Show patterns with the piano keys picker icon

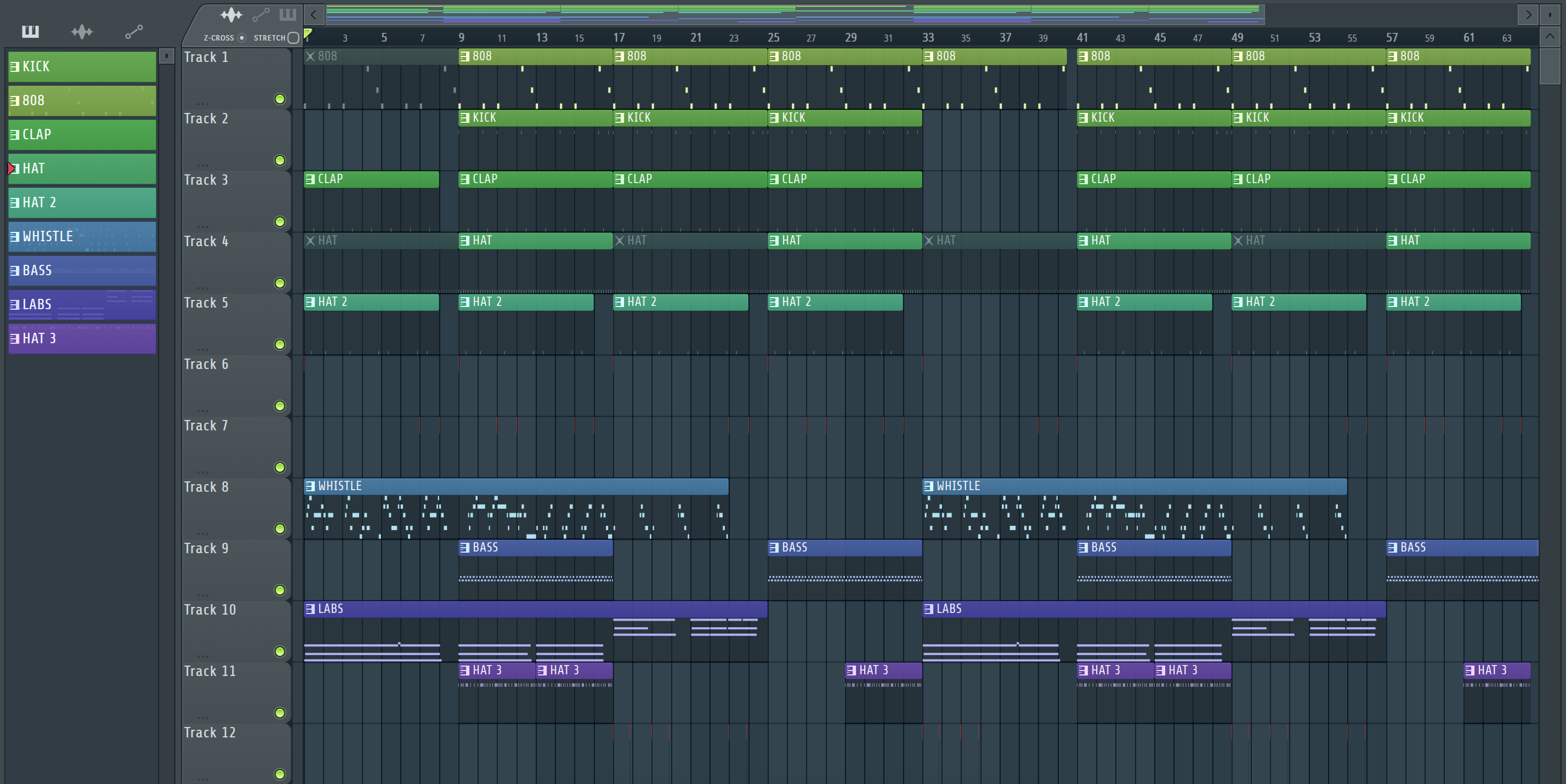30,32
